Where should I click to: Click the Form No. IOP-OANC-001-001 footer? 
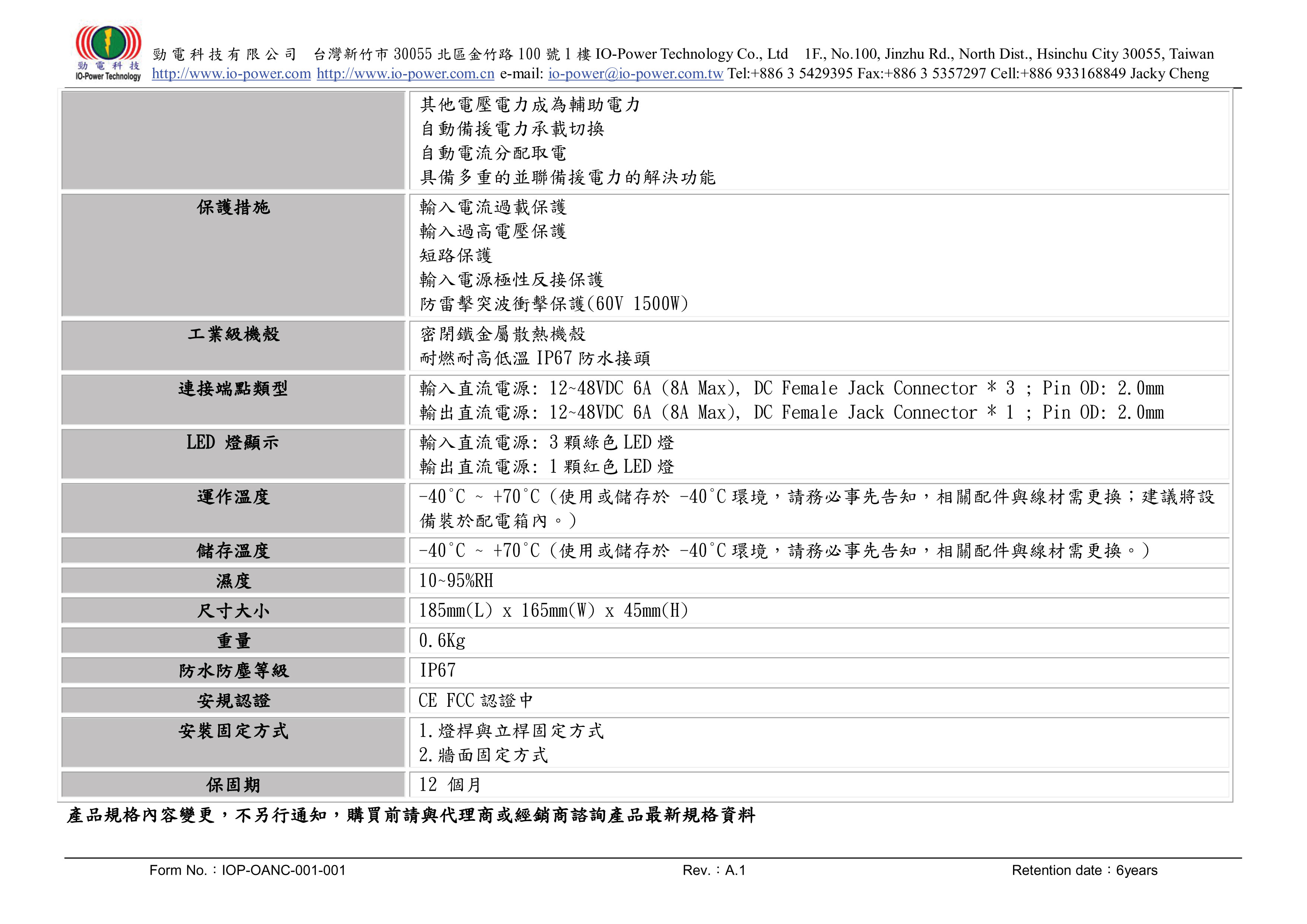tap(248, 870)
